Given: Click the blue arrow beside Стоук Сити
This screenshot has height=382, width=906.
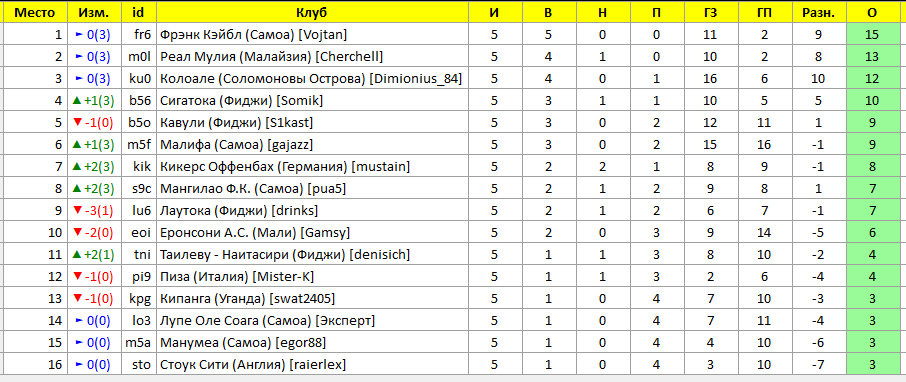Looking at the screenshot, I should tap(79, 365).
